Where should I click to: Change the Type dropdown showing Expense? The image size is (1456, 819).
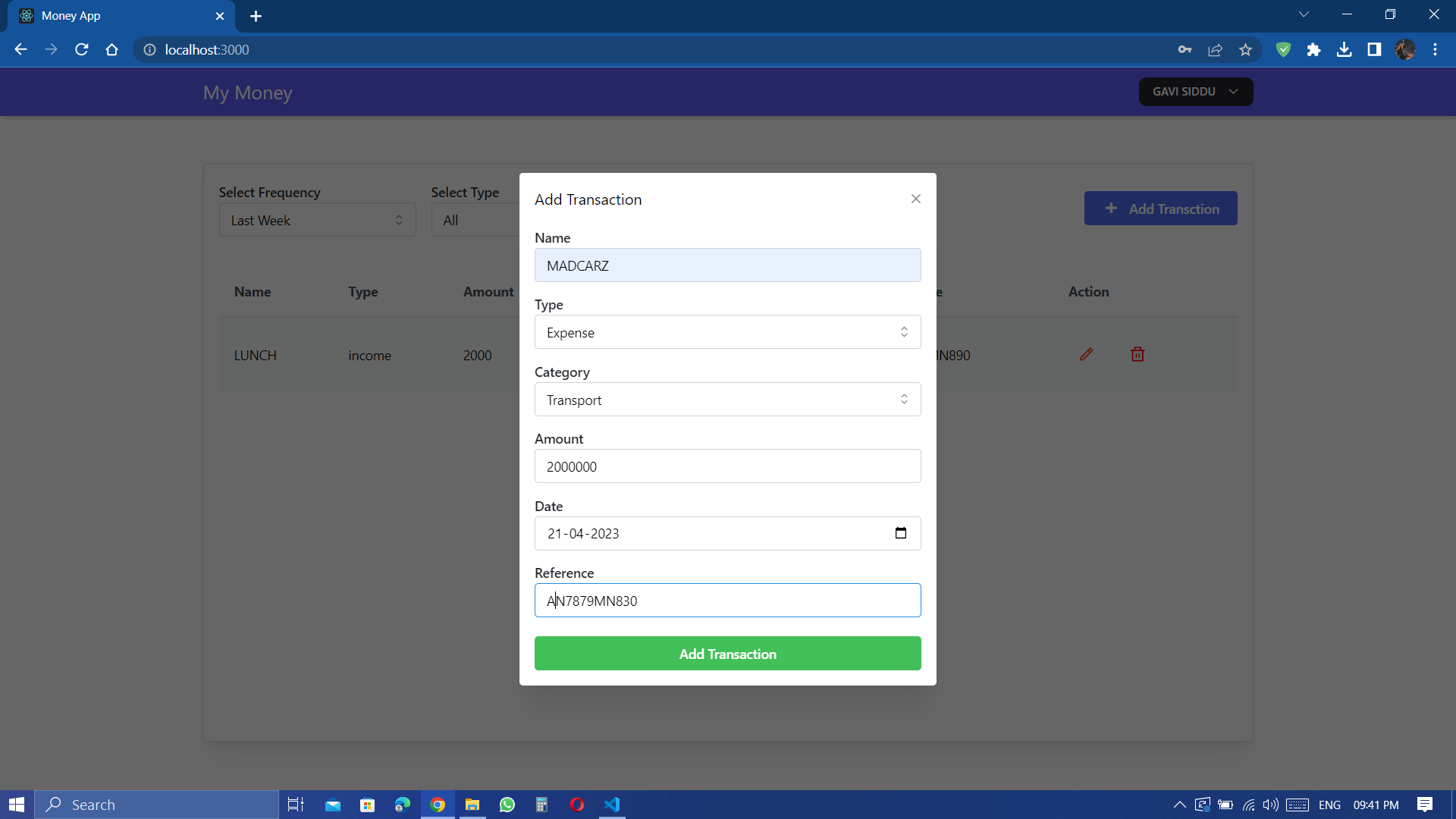pos(727,331)
